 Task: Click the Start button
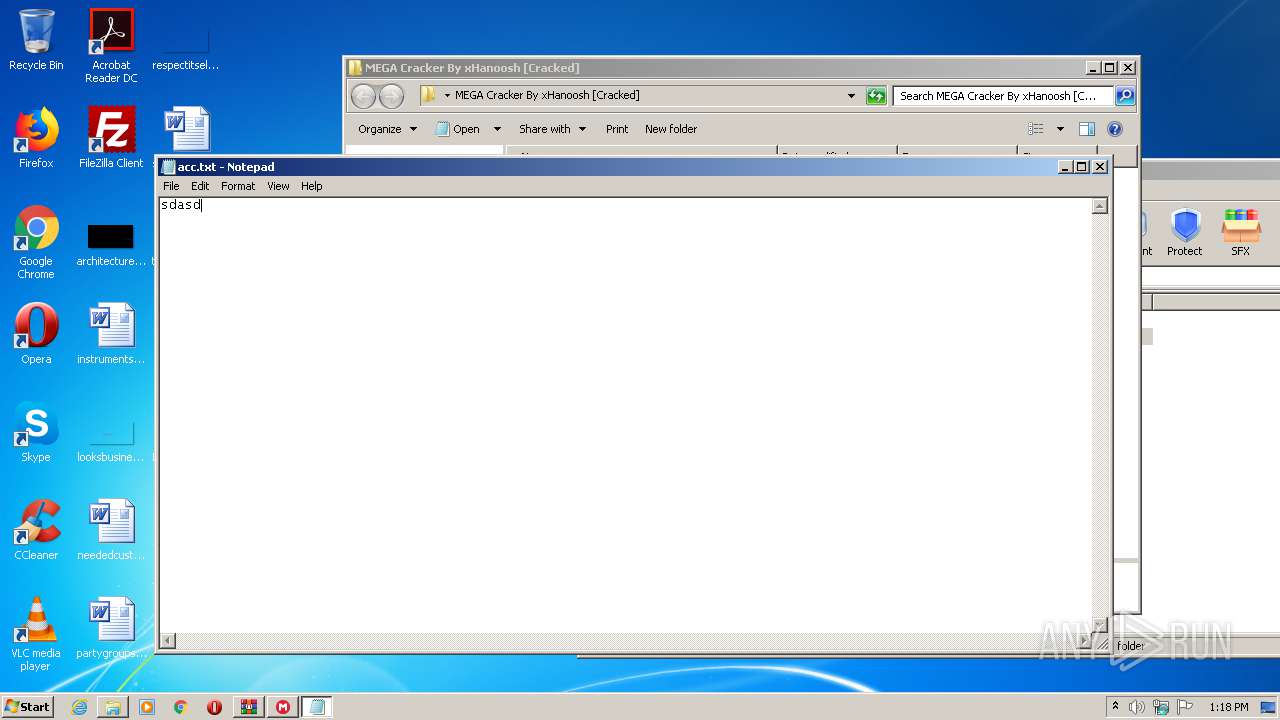(x=28, y=707)
